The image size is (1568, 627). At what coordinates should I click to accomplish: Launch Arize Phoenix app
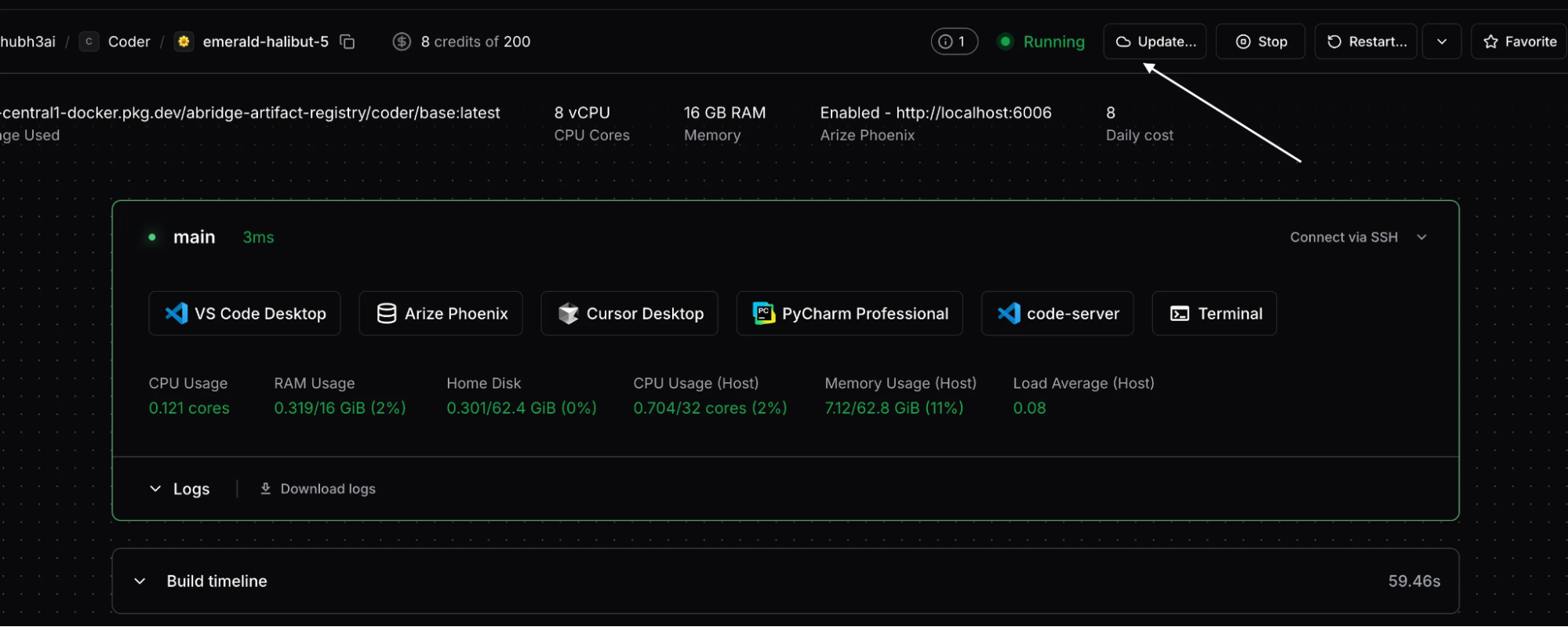coord(441,314)
